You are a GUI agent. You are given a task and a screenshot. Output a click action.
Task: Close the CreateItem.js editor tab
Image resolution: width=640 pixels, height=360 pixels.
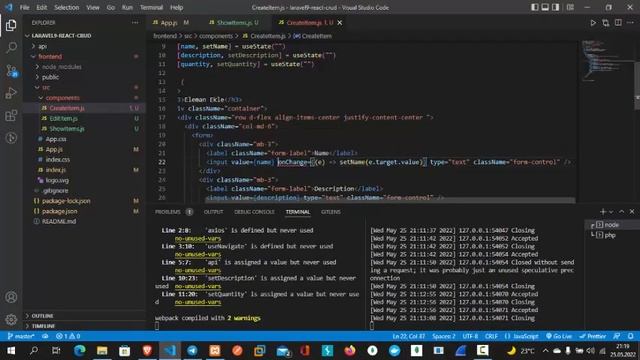point(340,23)
